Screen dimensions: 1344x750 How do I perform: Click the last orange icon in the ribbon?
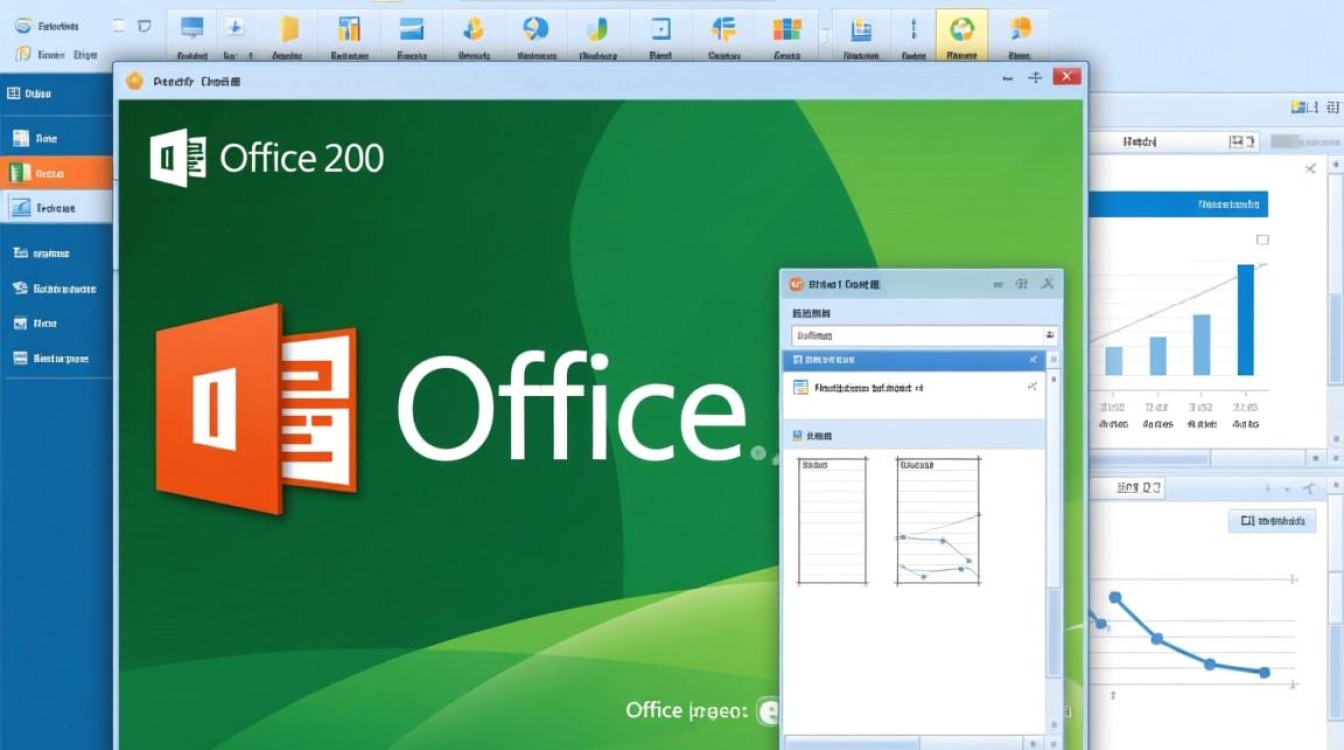pos(1020,28)
